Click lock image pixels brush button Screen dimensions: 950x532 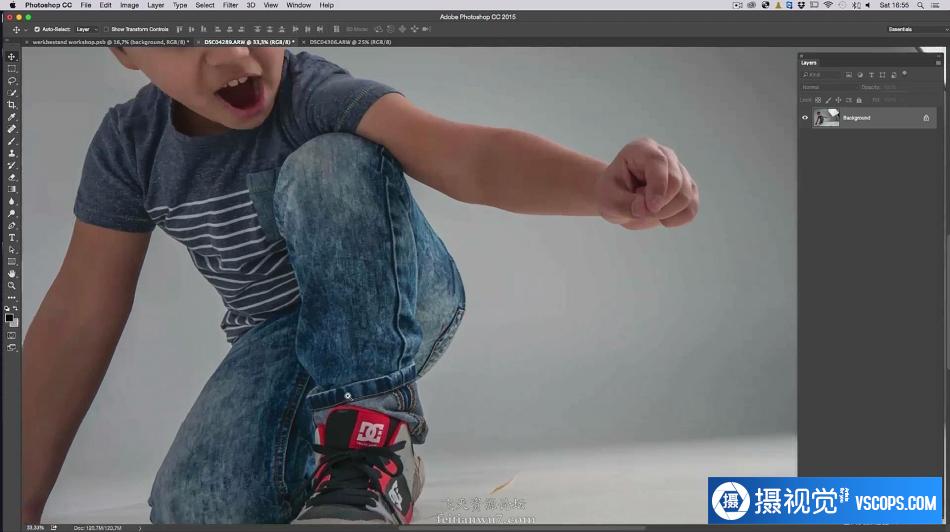(x=828, y=100)
